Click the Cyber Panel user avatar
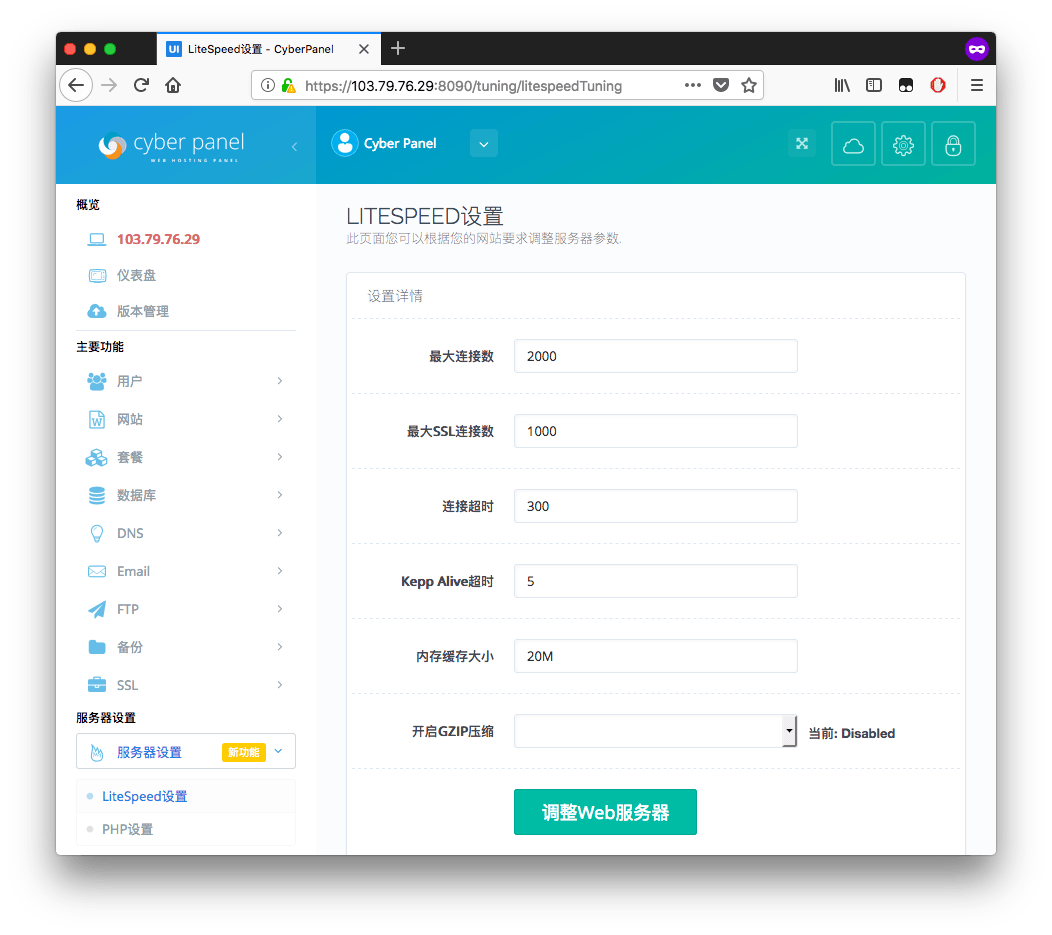The width and height of the screenshot is (1052, 935). pos(345,143)
